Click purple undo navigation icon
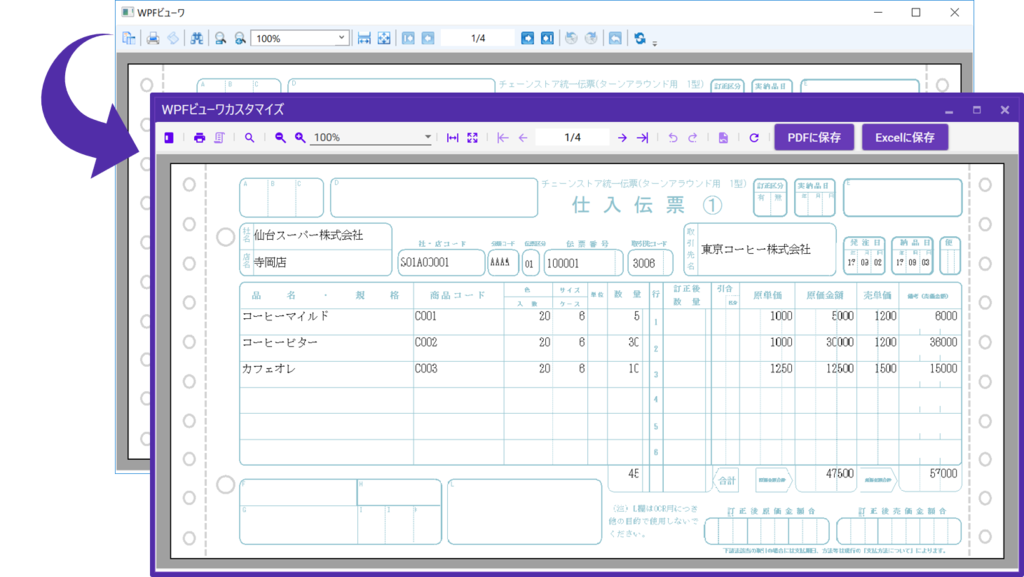The width and height of the screenshot is (1024, 577). pyautogui.click(x=673, y=138)
